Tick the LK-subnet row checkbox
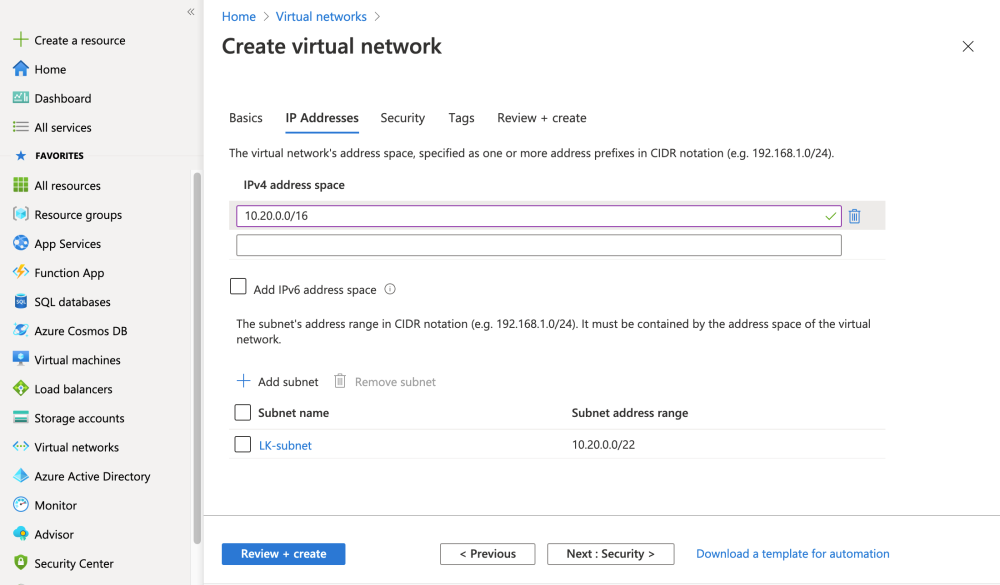The width and height of the screenshot is (1000, 585). coord(242,444)
